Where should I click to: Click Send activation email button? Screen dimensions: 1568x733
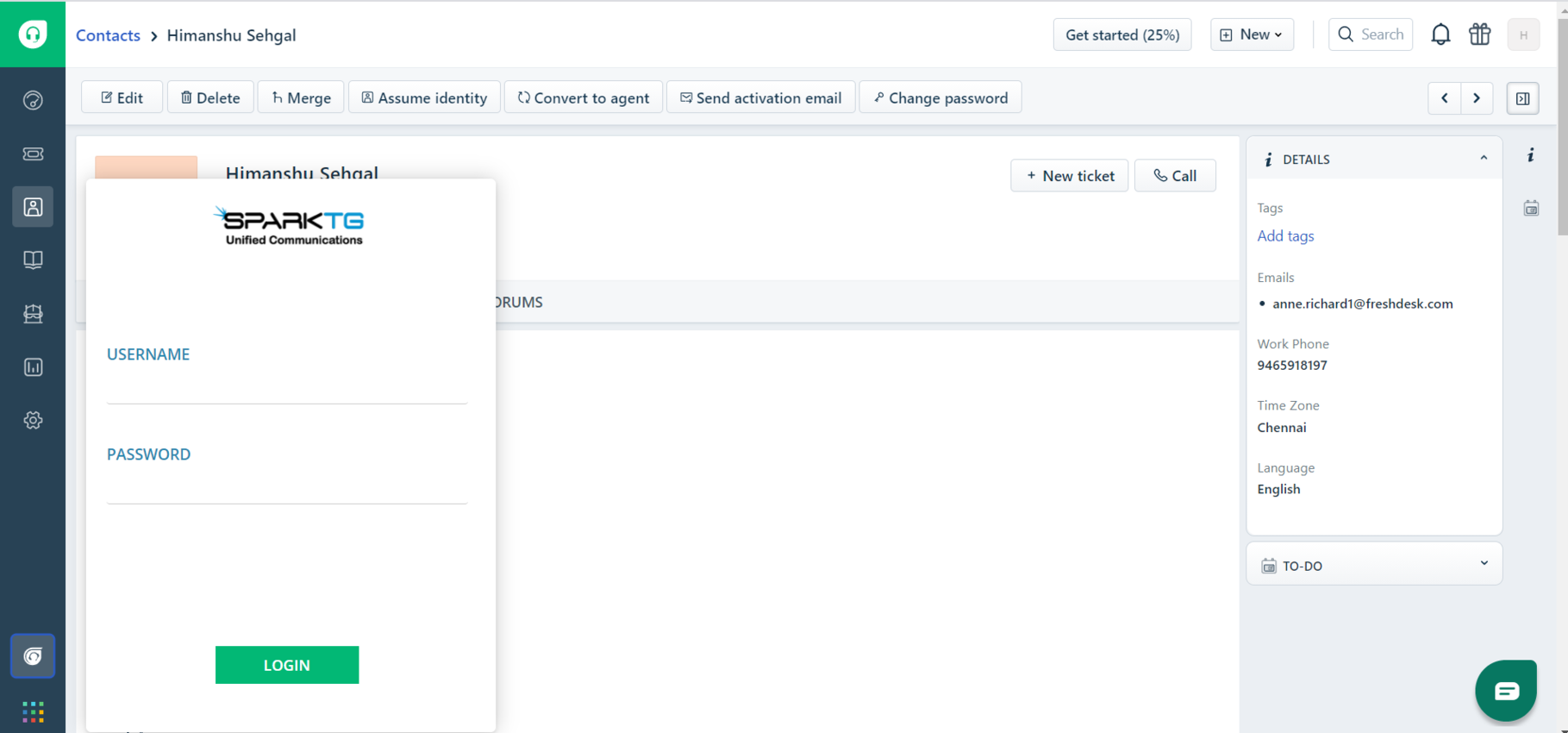tap(761, 97)
